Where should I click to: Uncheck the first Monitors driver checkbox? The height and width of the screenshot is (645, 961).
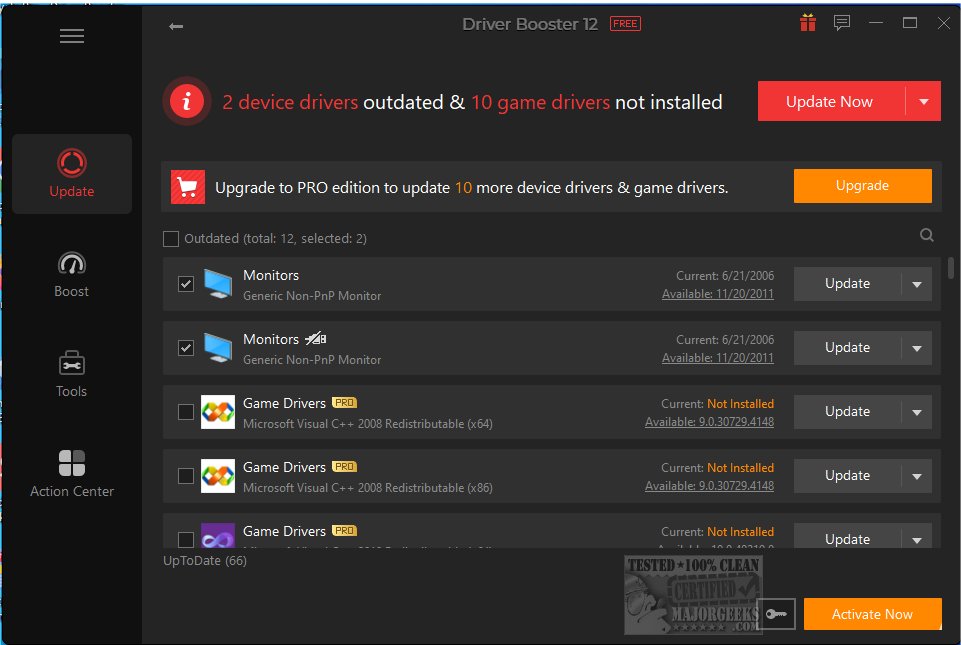click(x=186, y=284)
